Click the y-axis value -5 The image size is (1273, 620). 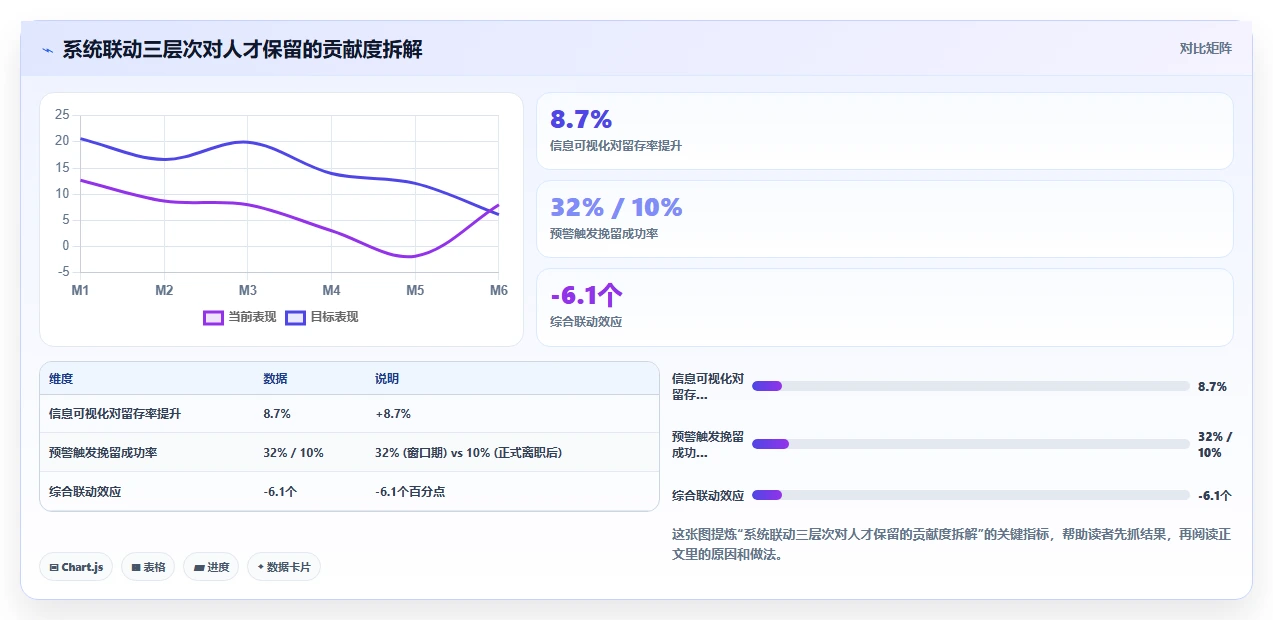(x=64, y=272)
